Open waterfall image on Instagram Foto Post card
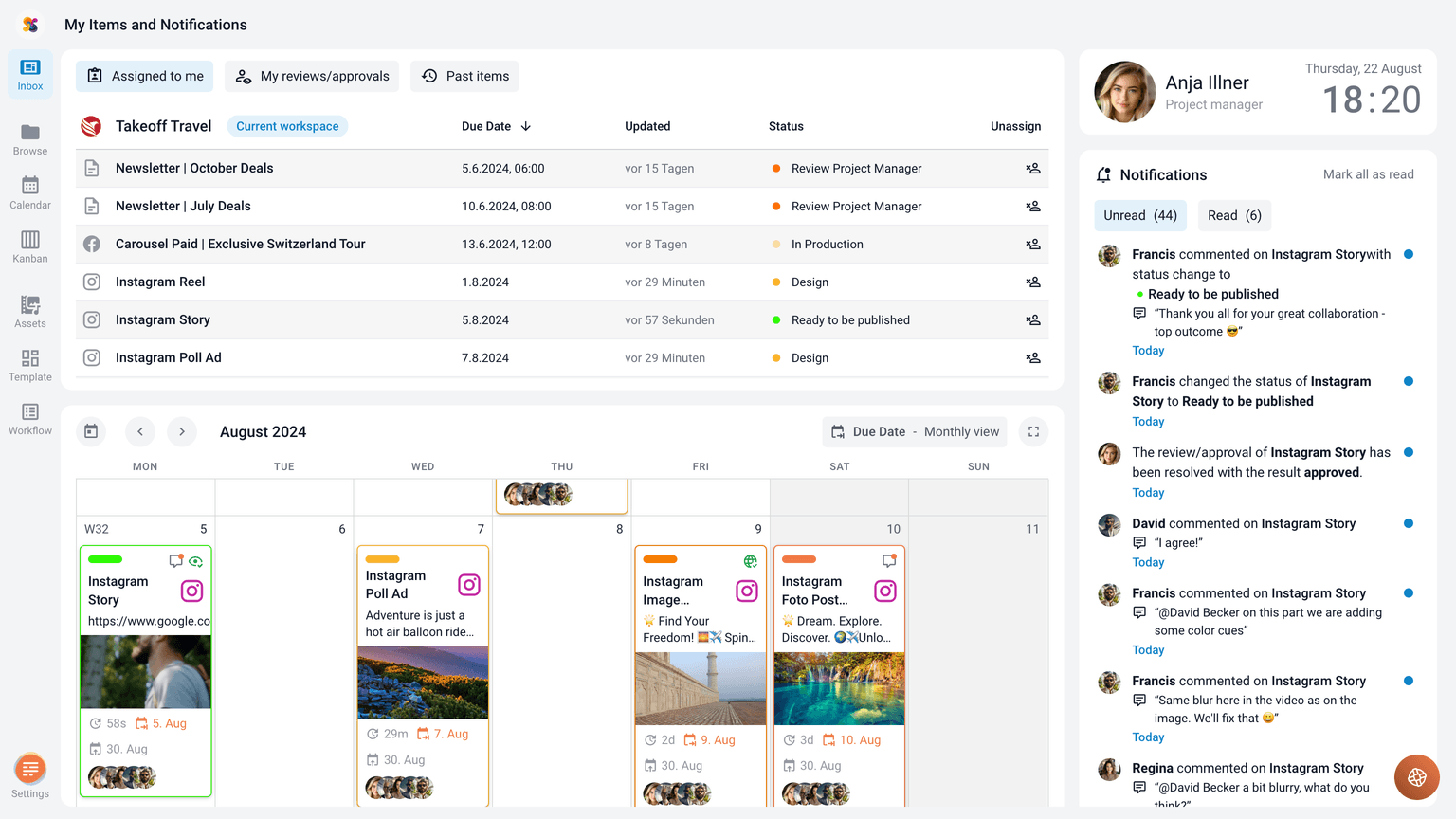 point(839,688)
